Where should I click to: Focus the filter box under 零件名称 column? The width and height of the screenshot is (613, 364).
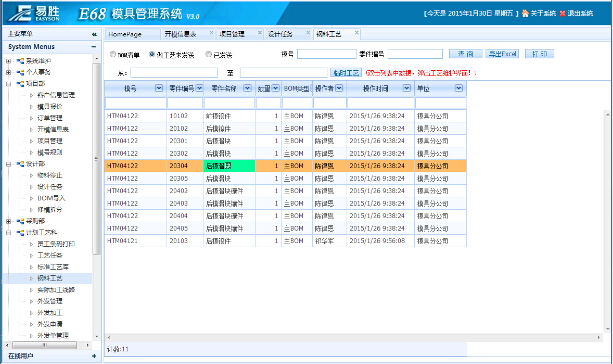(x=229, y=103)
